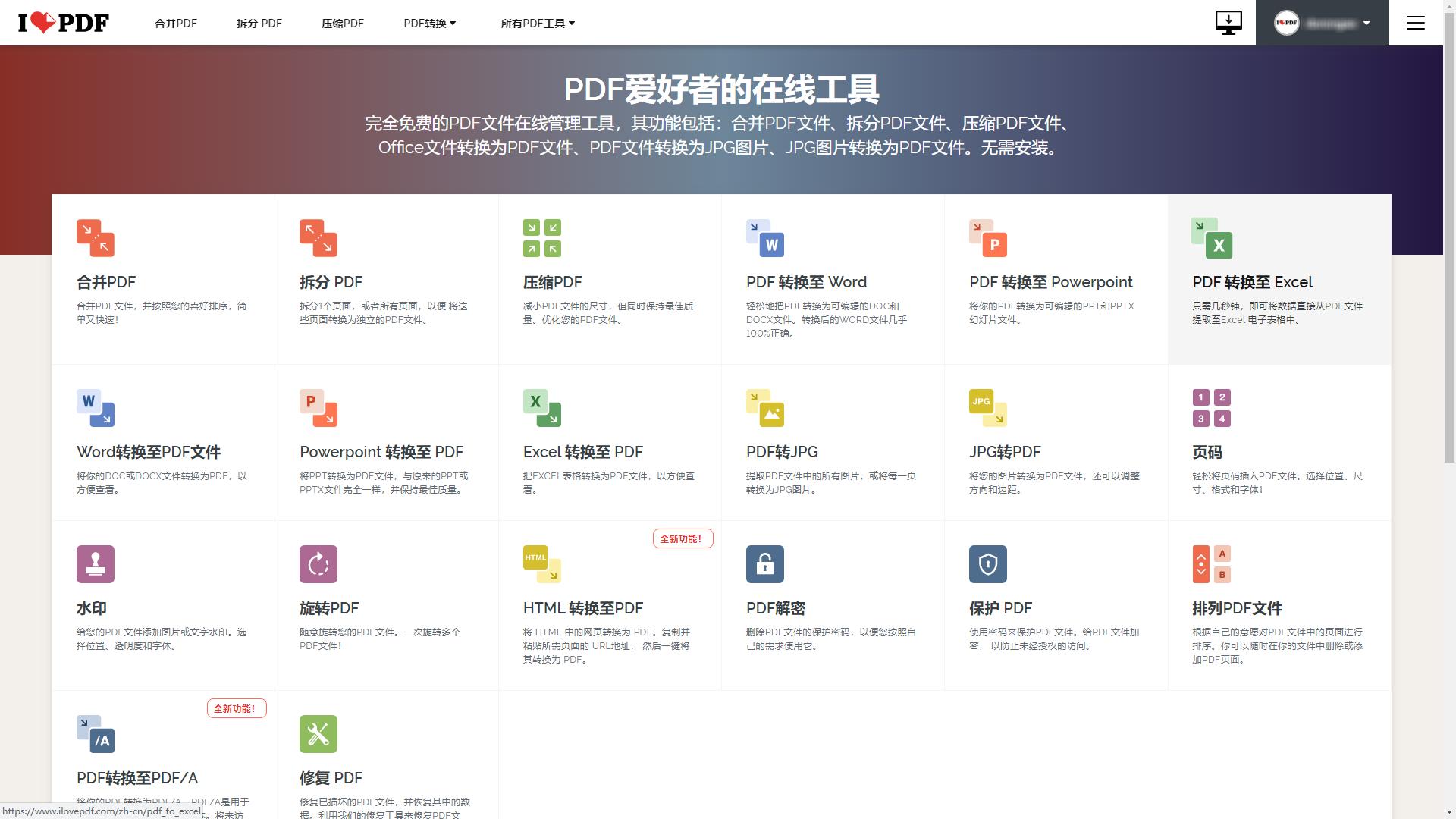
Task: Click the 修复 PDF repair wrench icon
Action: tap(318, 733)
